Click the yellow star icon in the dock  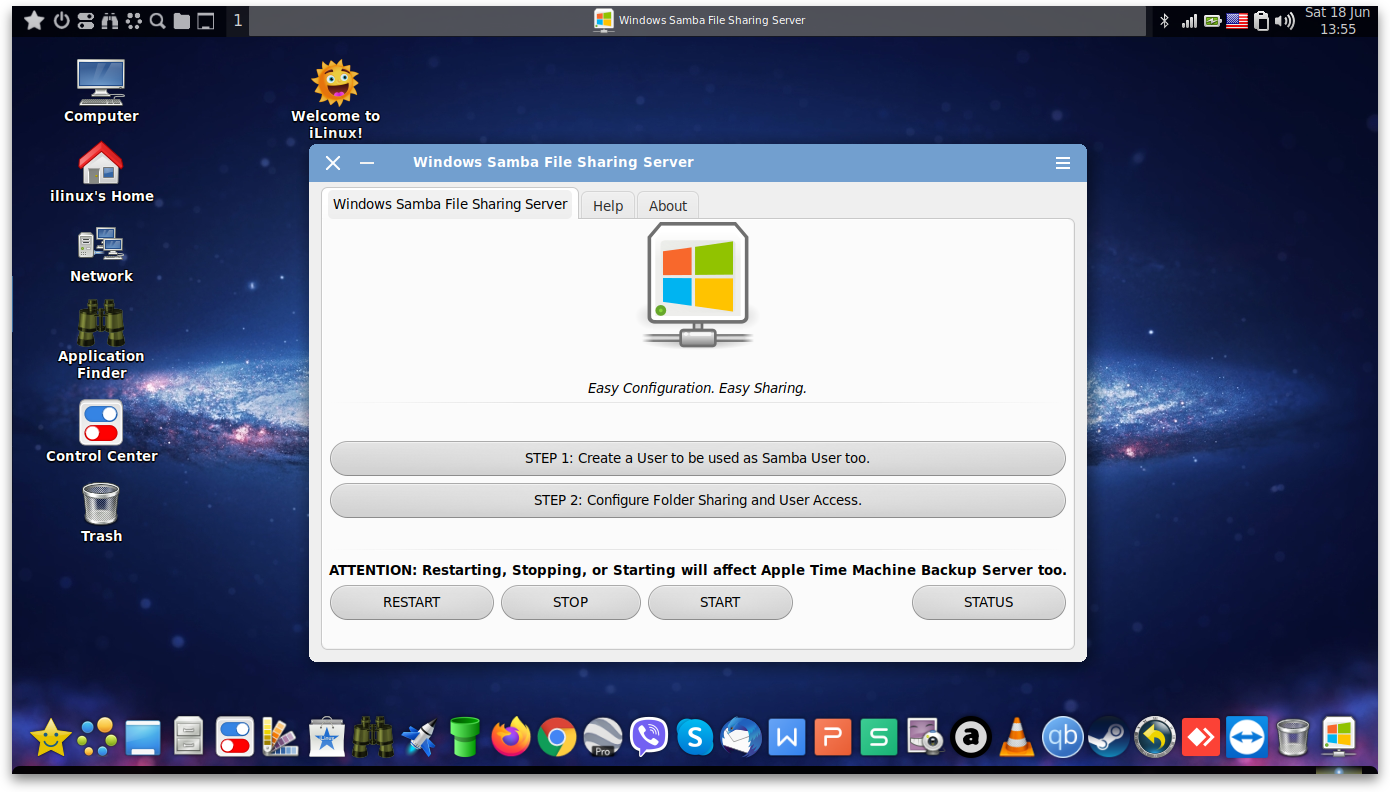tap(51, 738)
